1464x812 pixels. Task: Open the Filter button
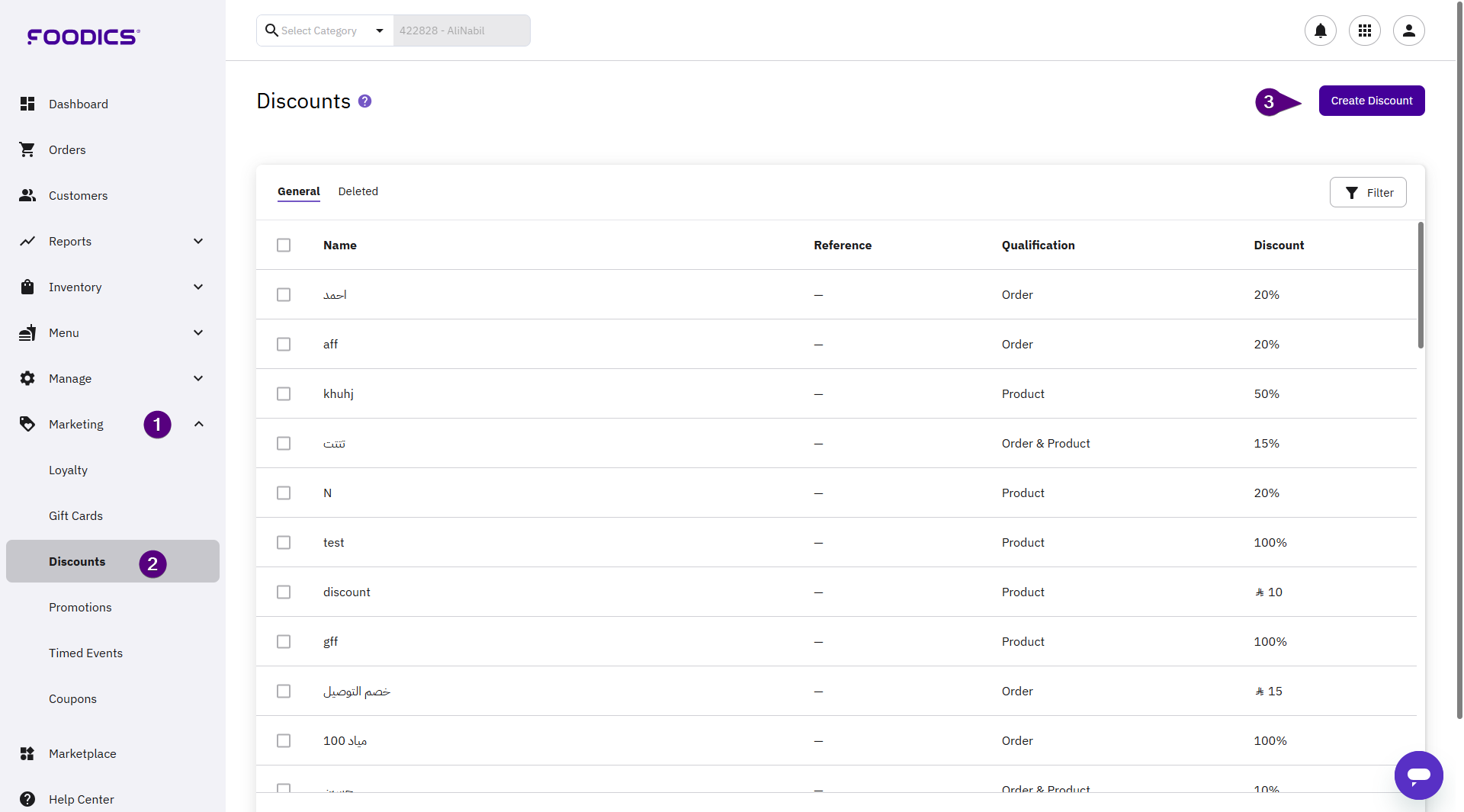1367,192
